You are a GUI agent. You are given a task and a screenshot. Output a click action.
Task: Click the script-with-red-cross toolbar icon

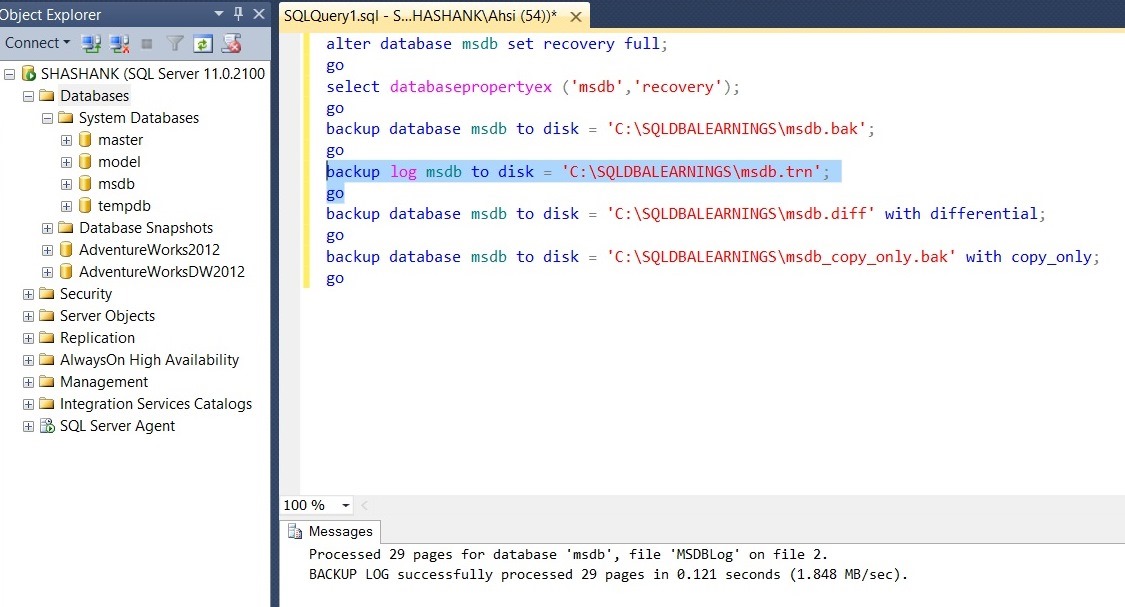[x=231, y=44]
